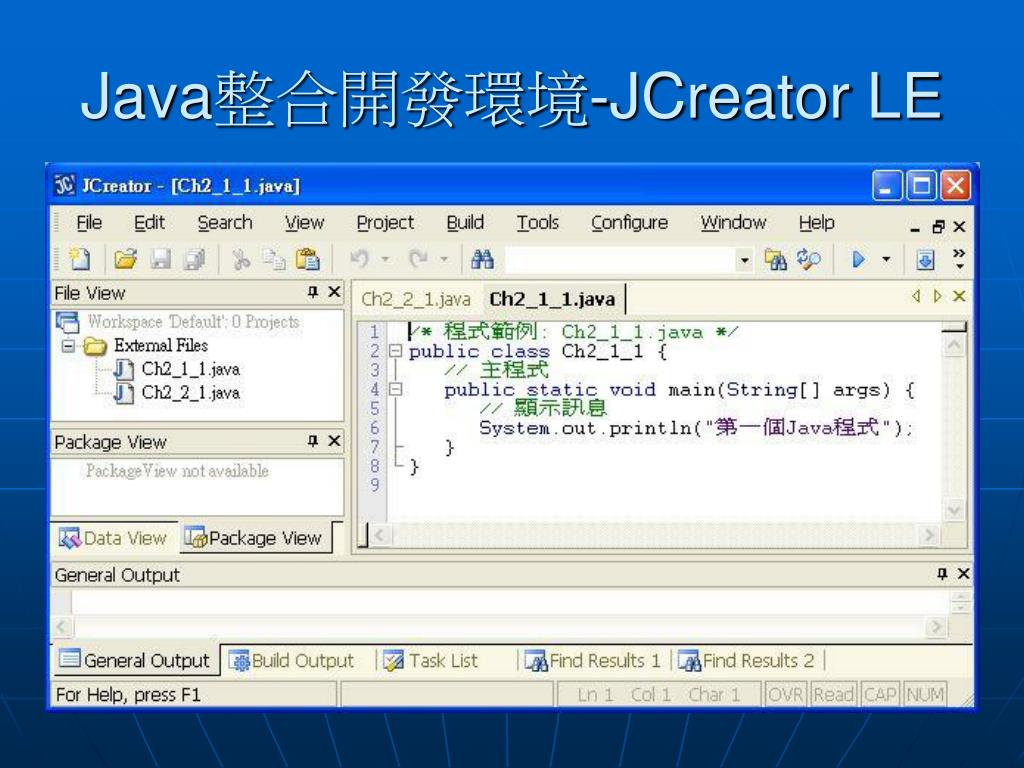The height and width of the screenshot is (768, 1024).
Task: Open the Run button dropdown arrow
Action: point(886,260)
